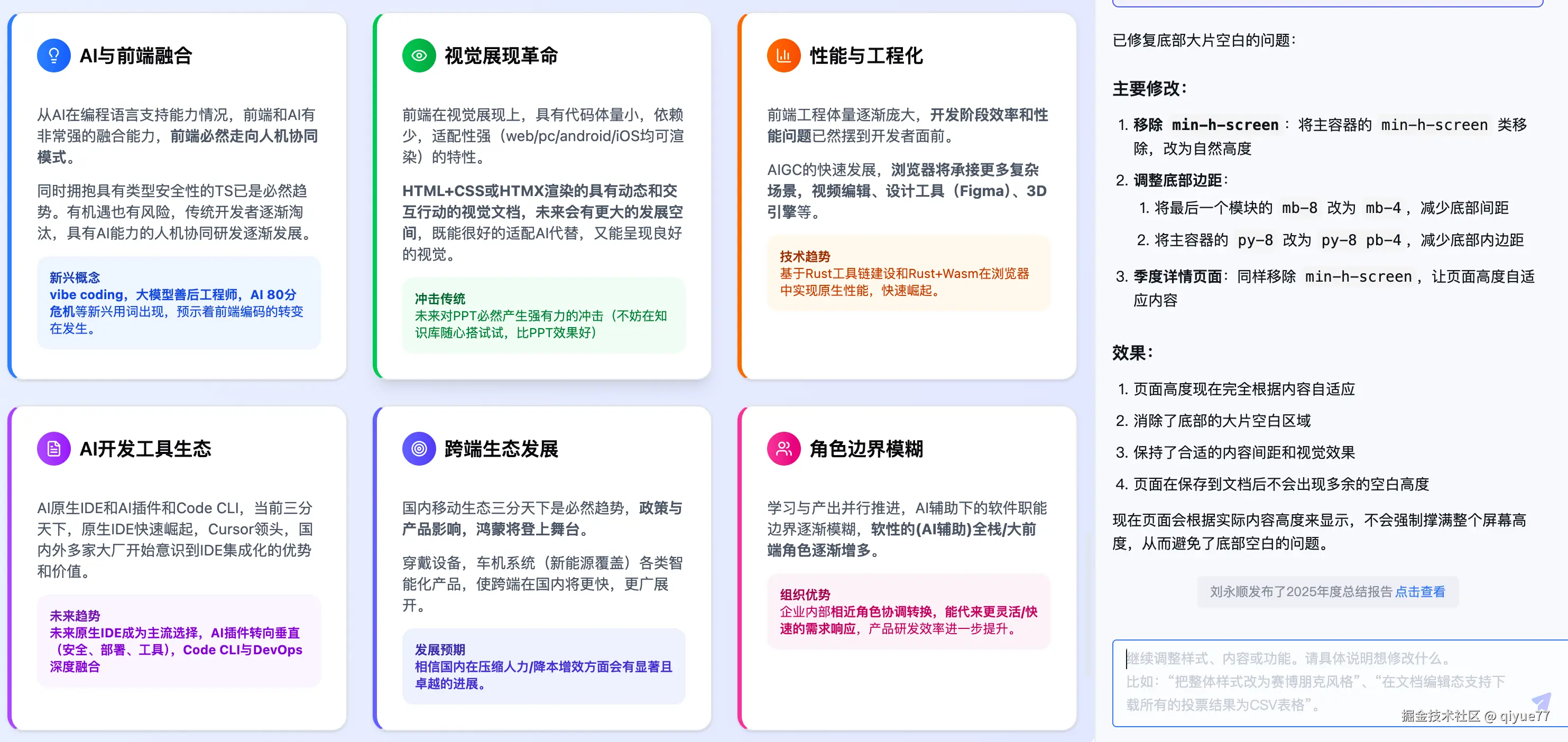This screenshot has height=742, width=1568.
Task: Click the pink users icon on 角色边界模糊
Action: [x=783, y=449]
